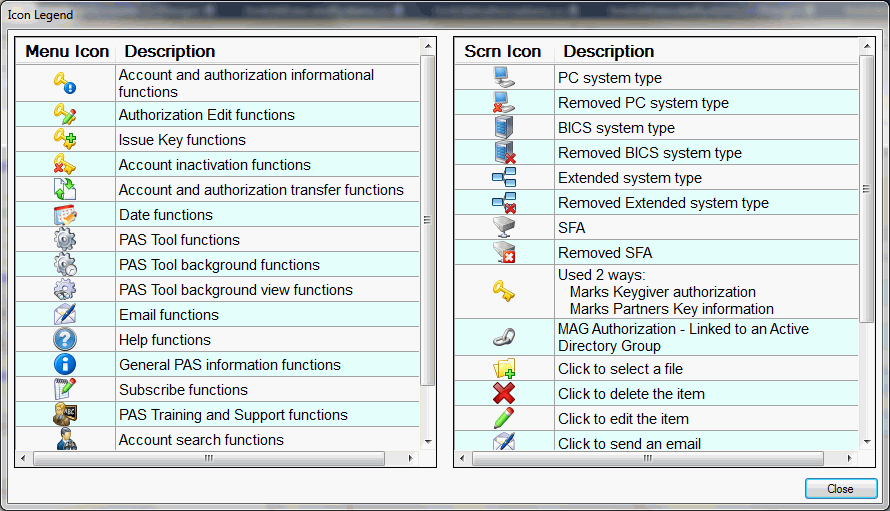Click the Removed SFA icon
The height and width of the screenshot is (511, 890).
tap(504, 253)
